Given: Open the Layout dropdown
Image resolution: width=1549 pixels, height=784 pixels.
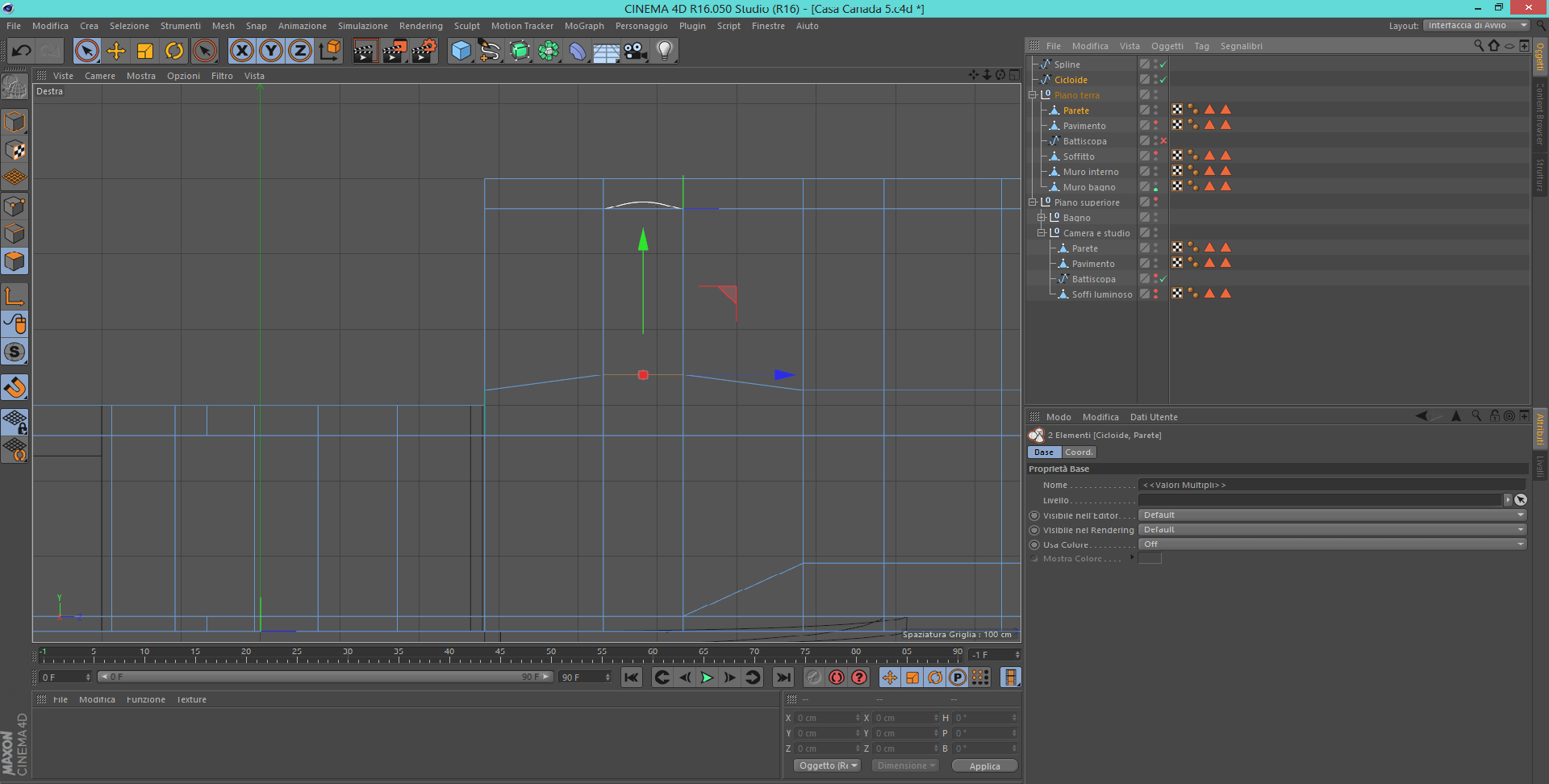Looking at the screenshot, I should pyautogui.click(x=1476, y=26).
